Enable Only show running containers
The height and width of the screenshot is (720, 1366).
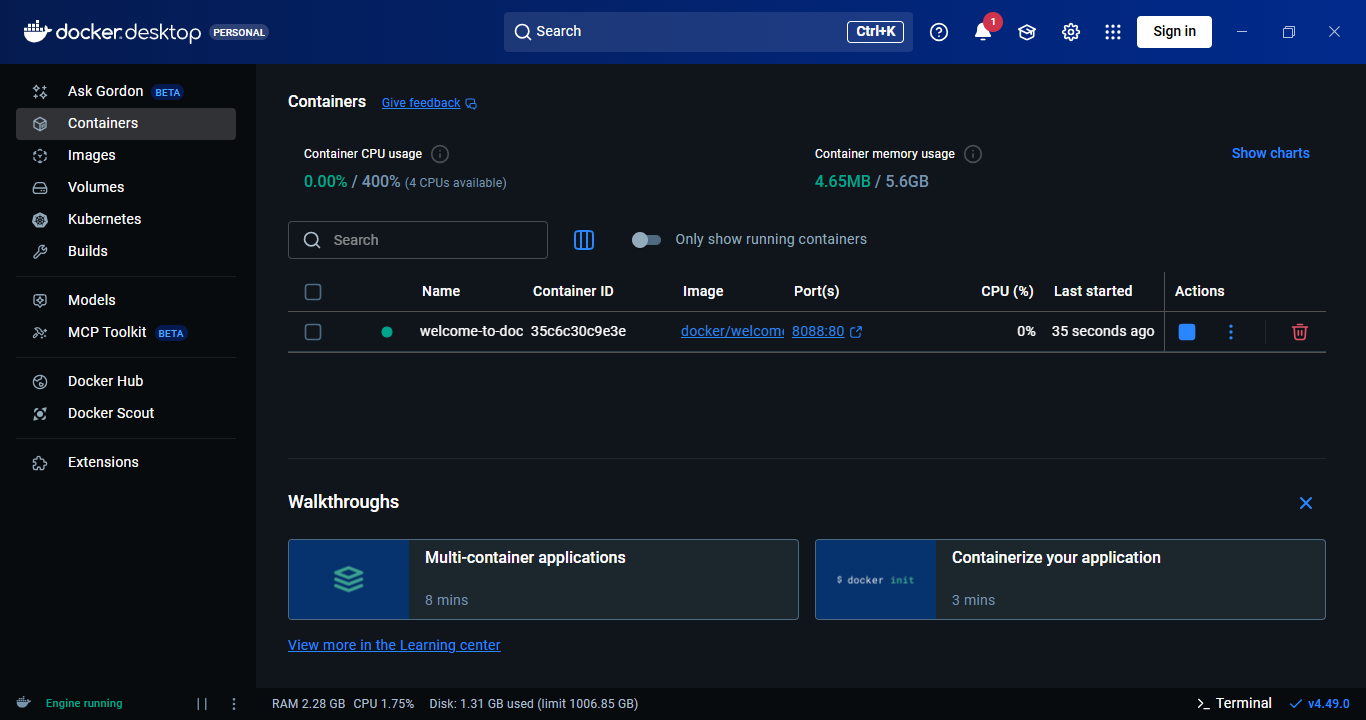point(646,239)
